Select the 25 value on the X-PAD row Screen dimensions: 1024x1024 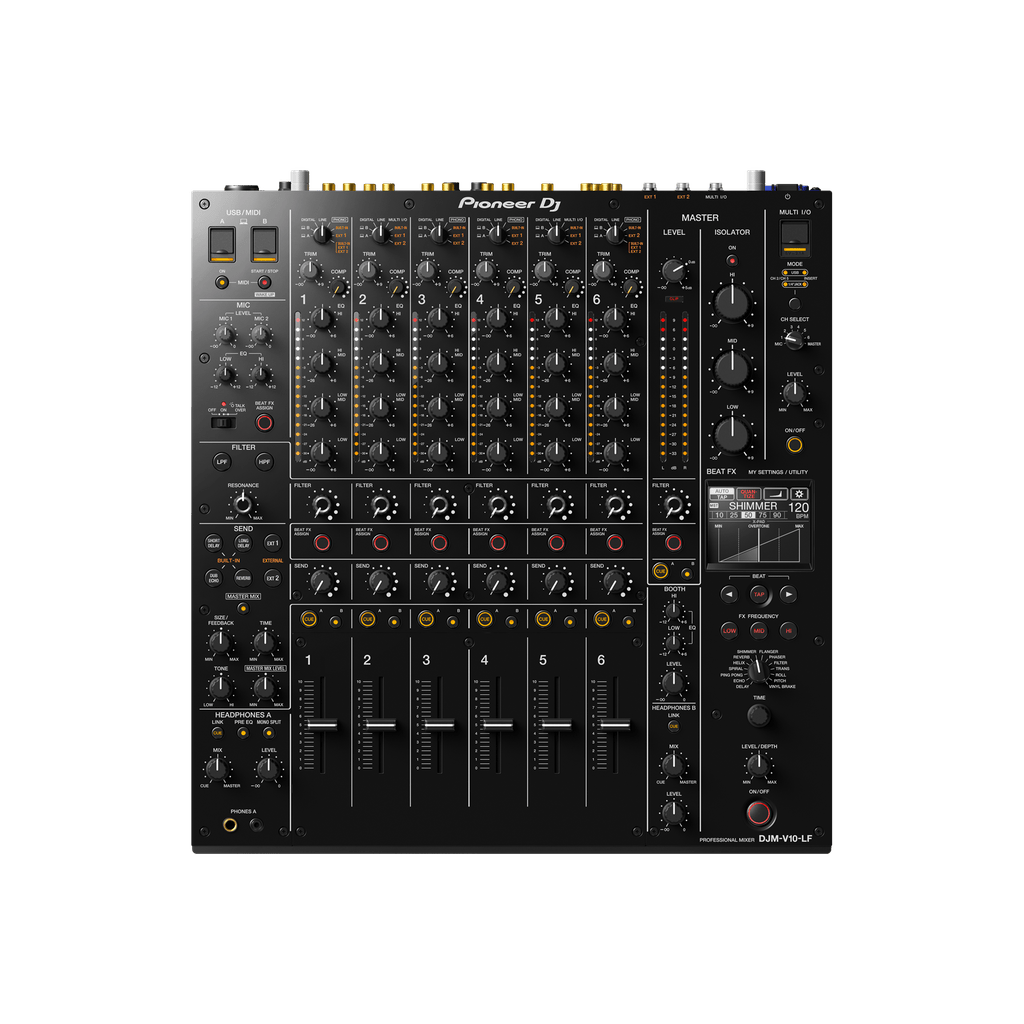[733, 515]
